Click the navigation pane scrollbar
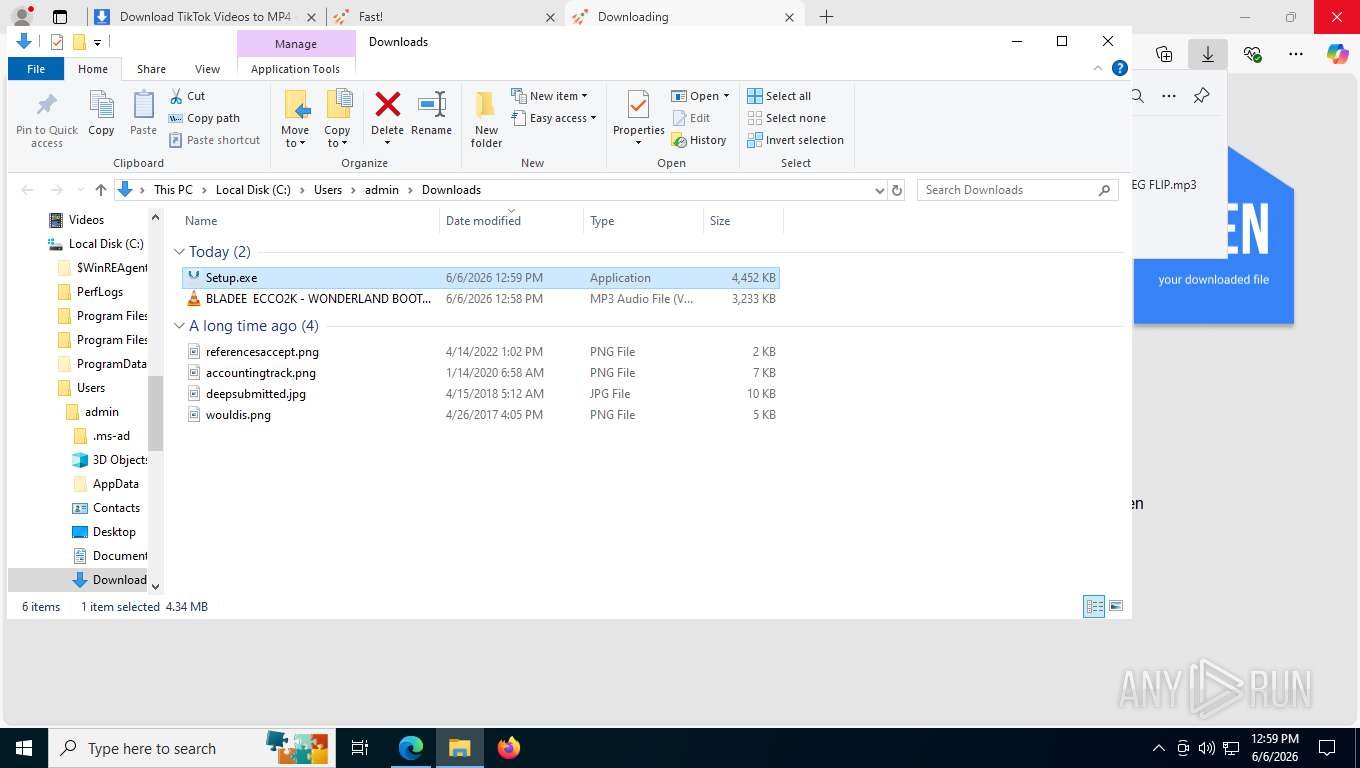The image size is (1360, 768). pos(155,413)
